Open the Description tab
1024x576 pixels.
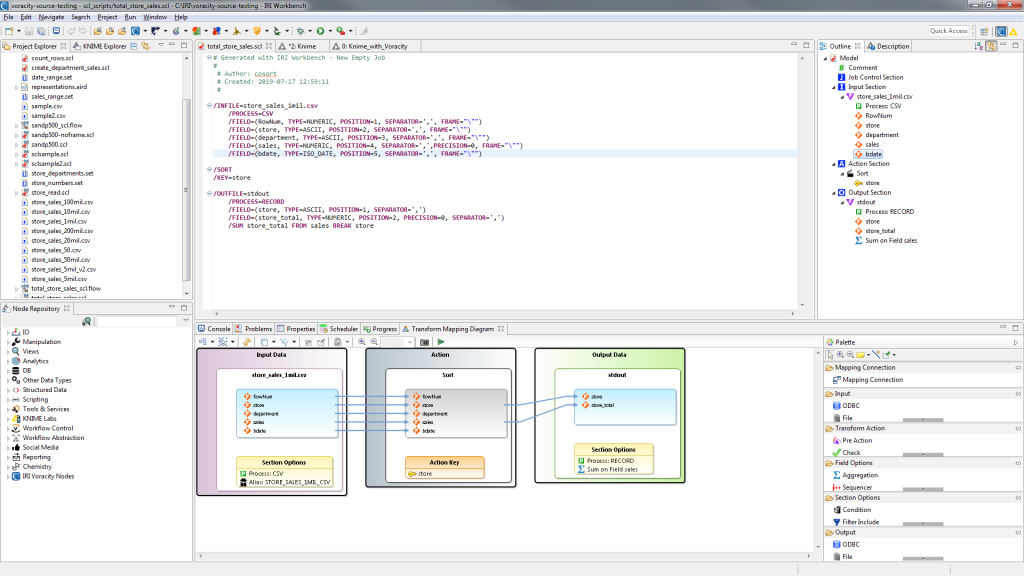[x=888, y=46]
